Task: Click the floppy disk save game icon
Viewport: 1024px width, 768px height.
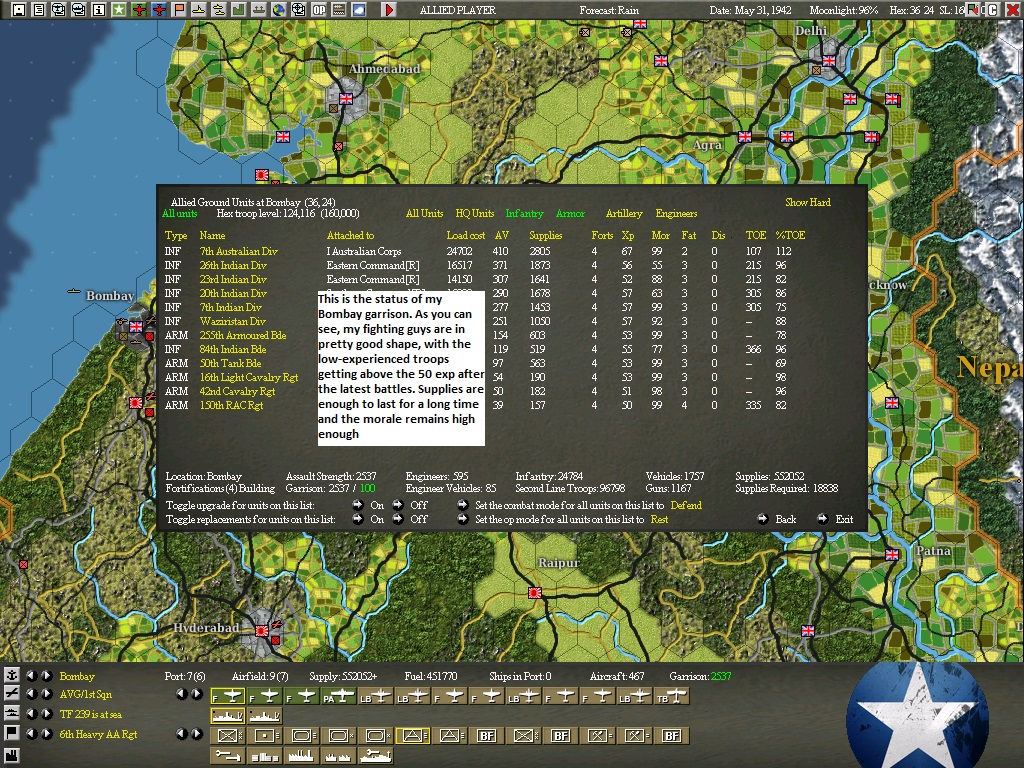Action: 19,9
